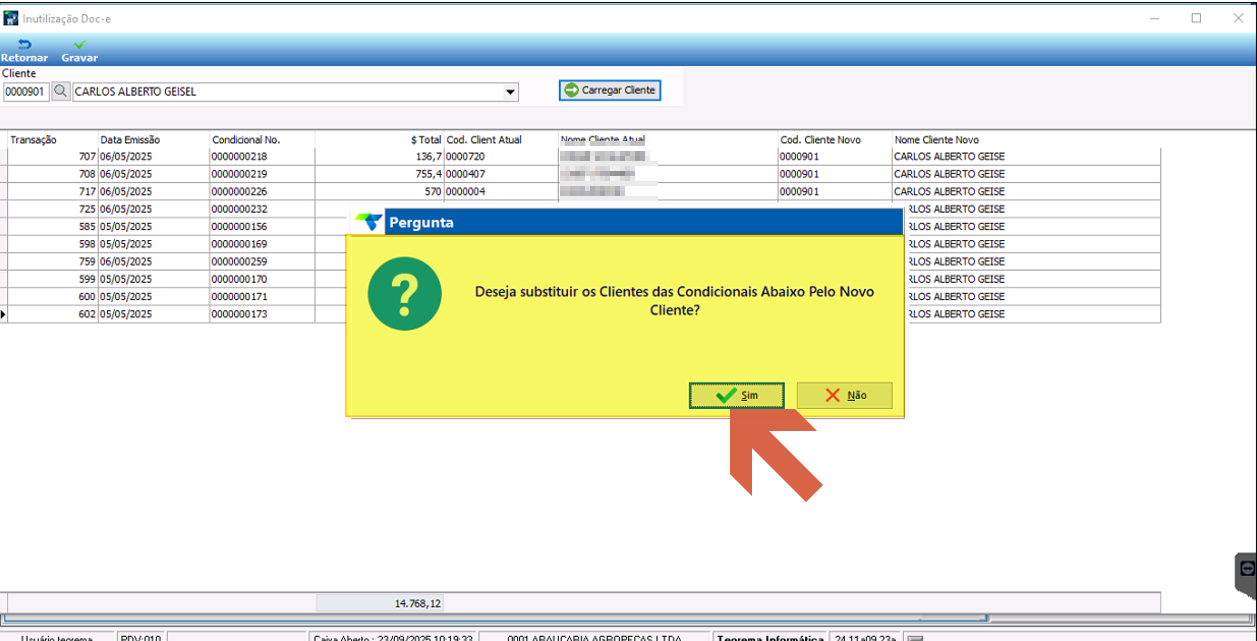This screenshot has width=1257, height=641.
Task: Click the Pergunta dialog logo icon
Action: [368, 222]
